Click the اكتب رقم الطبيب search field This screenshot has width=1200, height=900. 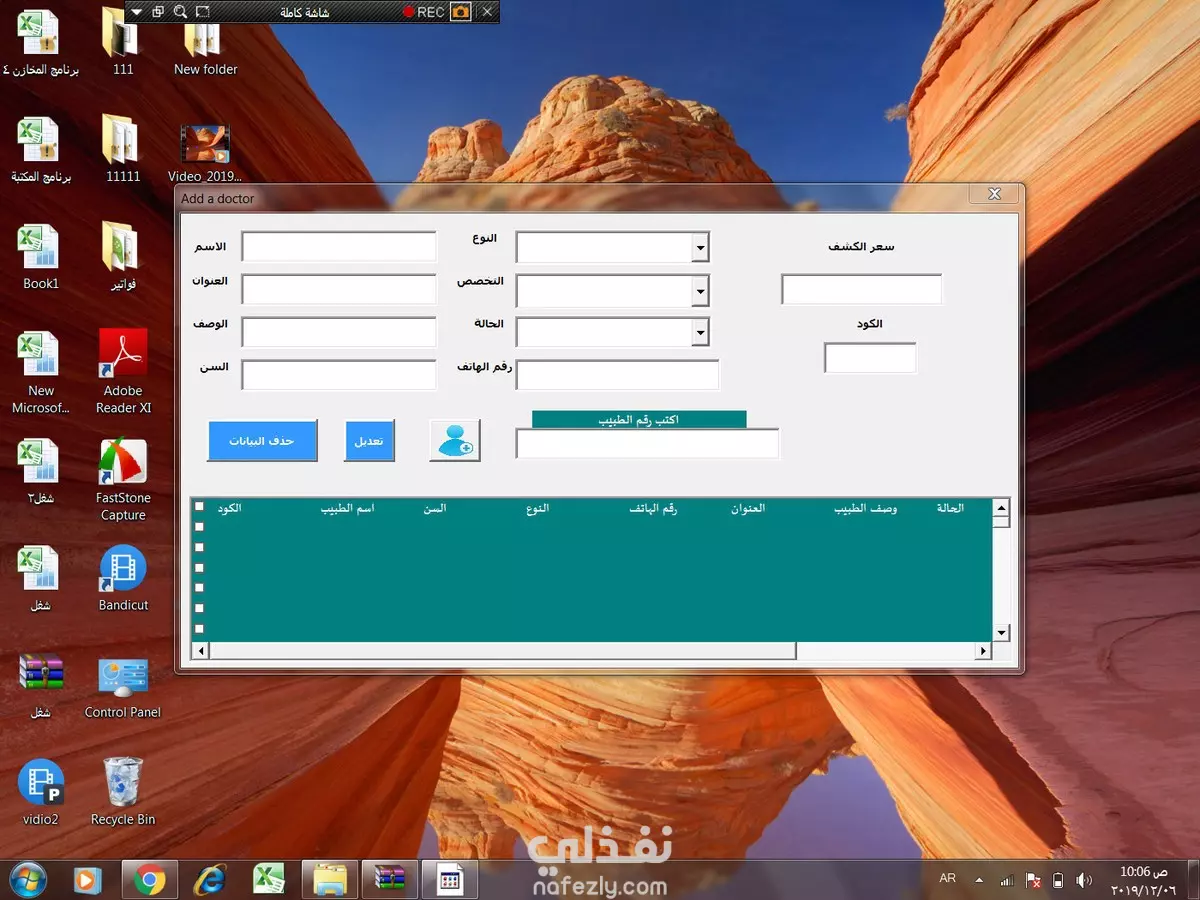click(647, 444)
